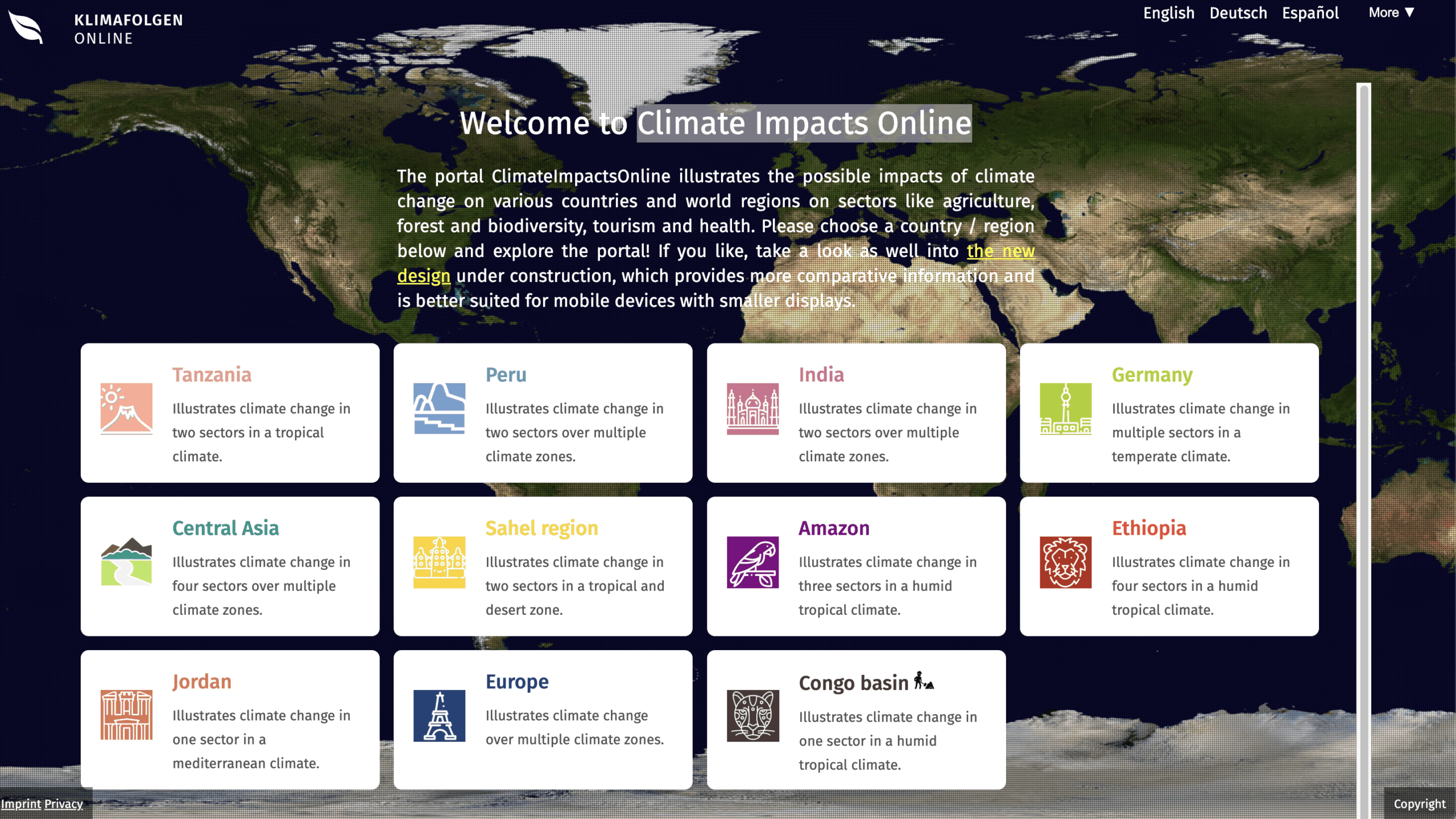
Task: Select the Ethiopia lion icon
Action: pyautogui.click(x=1065, y=564)
